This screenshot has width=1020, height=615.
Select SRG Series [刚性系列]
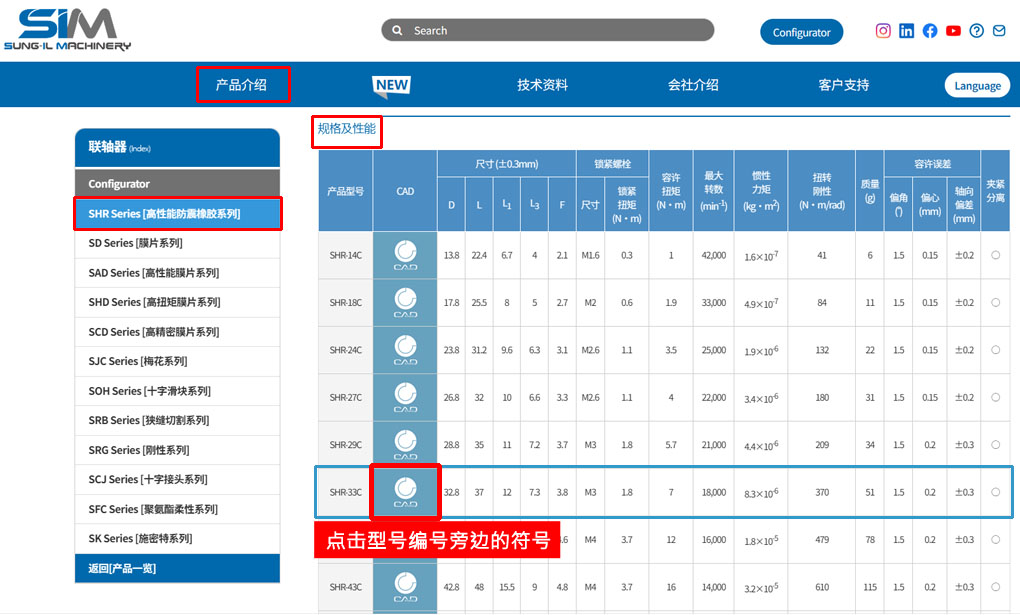click(x=178, y=450)
